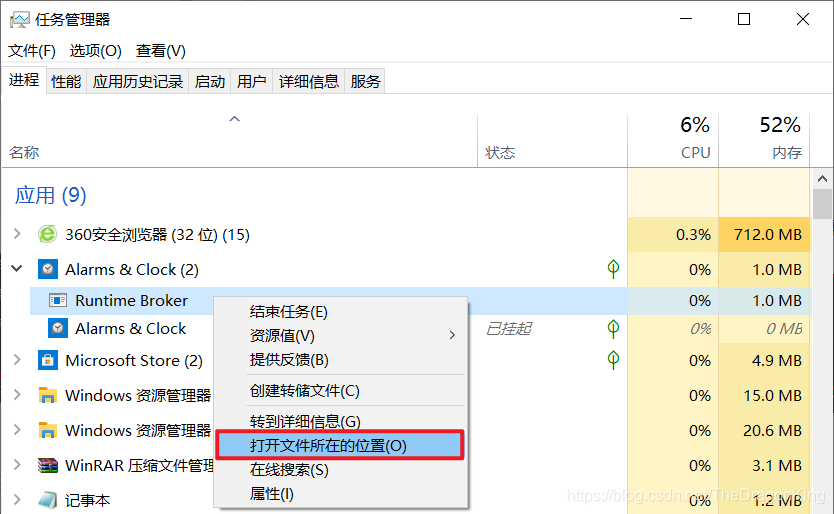Image resolution: width=834 pixels, height=514 pixels.
Task: Click the Runtime Broker process icon
Action: click(57, 301)
